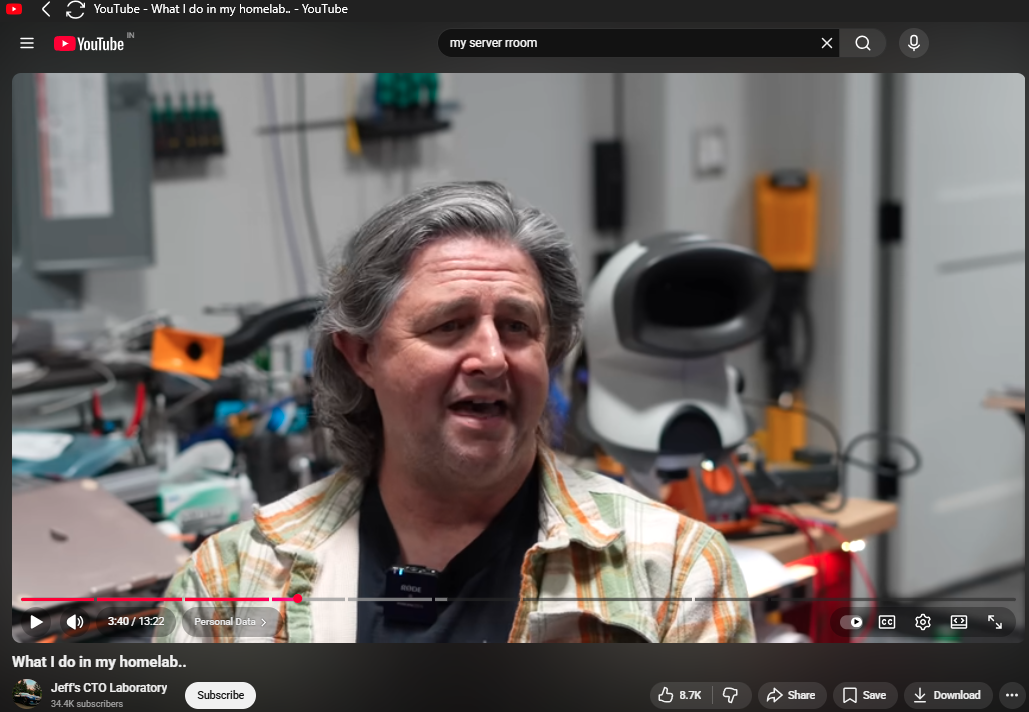Screen dimensions: 1029x712
Task: Share the video
Action: [x=791, y=695]
